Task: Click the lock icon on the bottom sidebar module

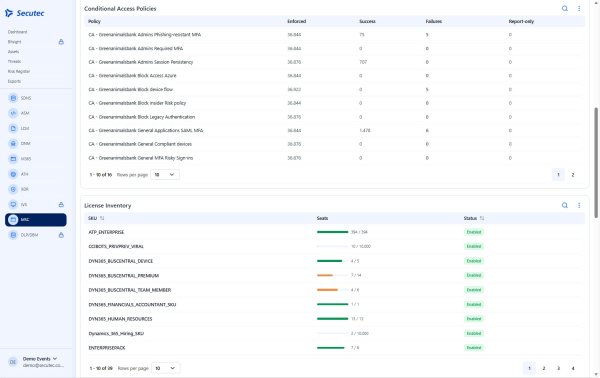Action: pos(61,235)
